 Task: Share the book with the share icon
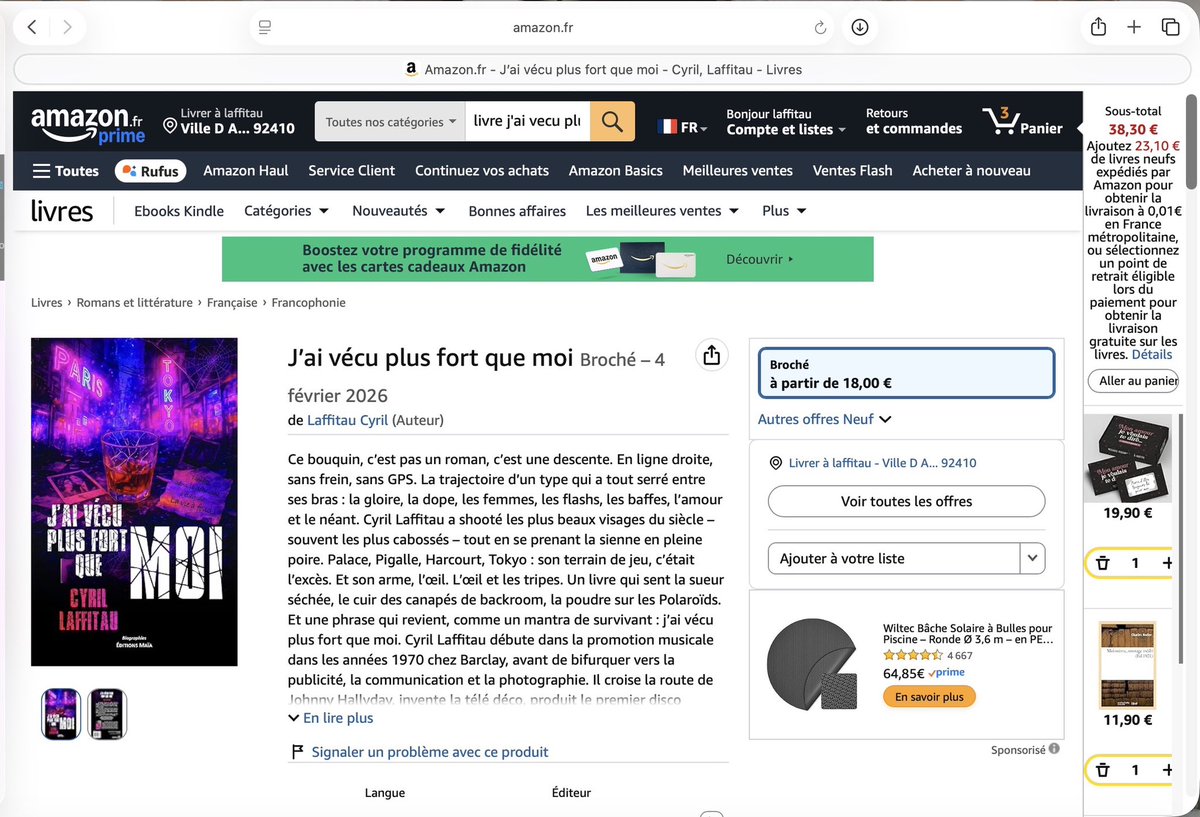click(711, 356)
